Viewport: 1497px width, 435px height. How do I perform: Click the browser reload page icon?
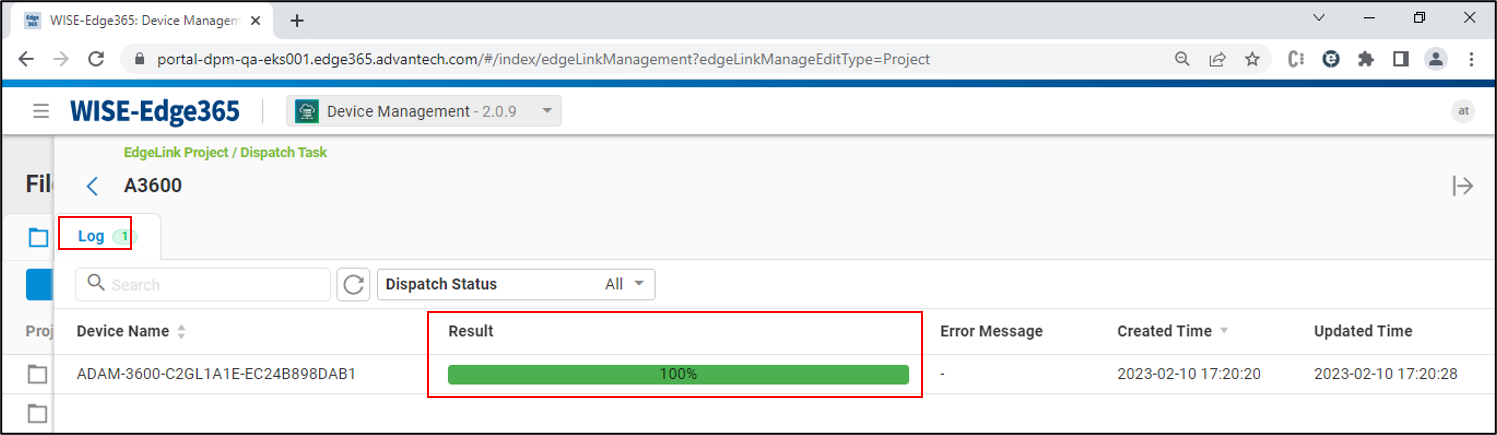(97, 59)
